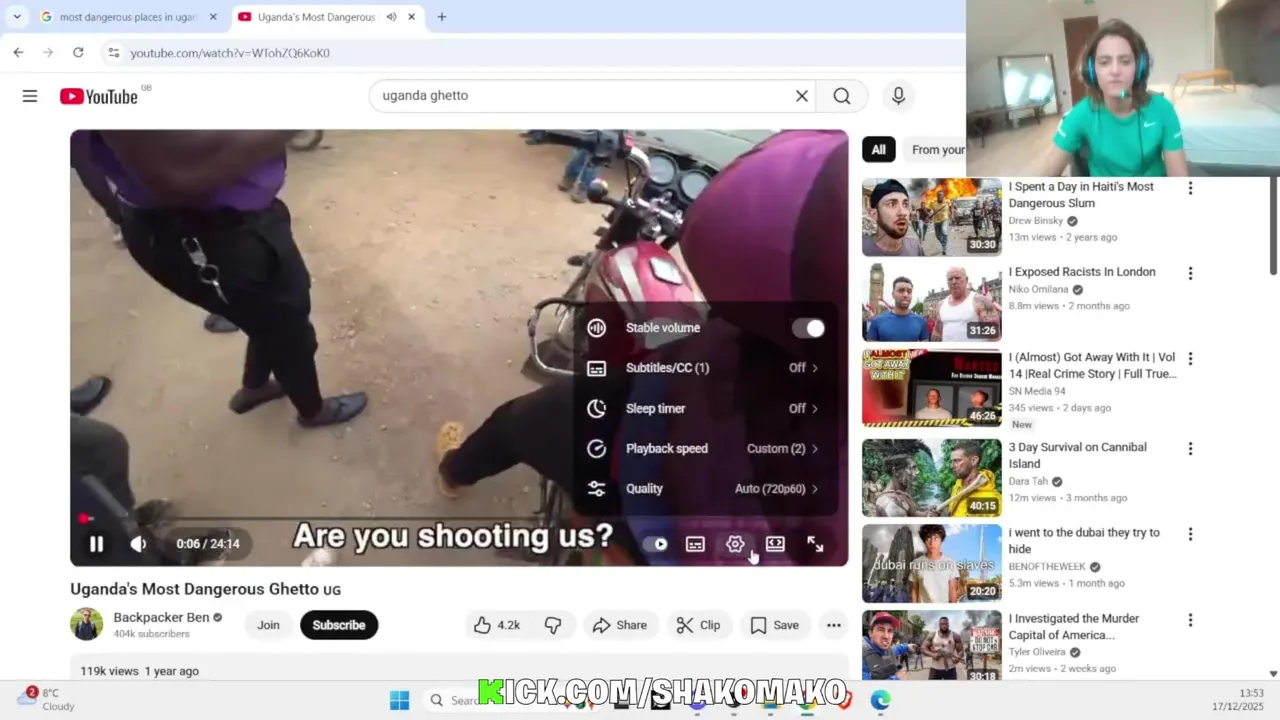The width and height of the screenshot is (1280, 720).
Task: Open options menu for dubai video
Action: click(x=1190, y=534)
